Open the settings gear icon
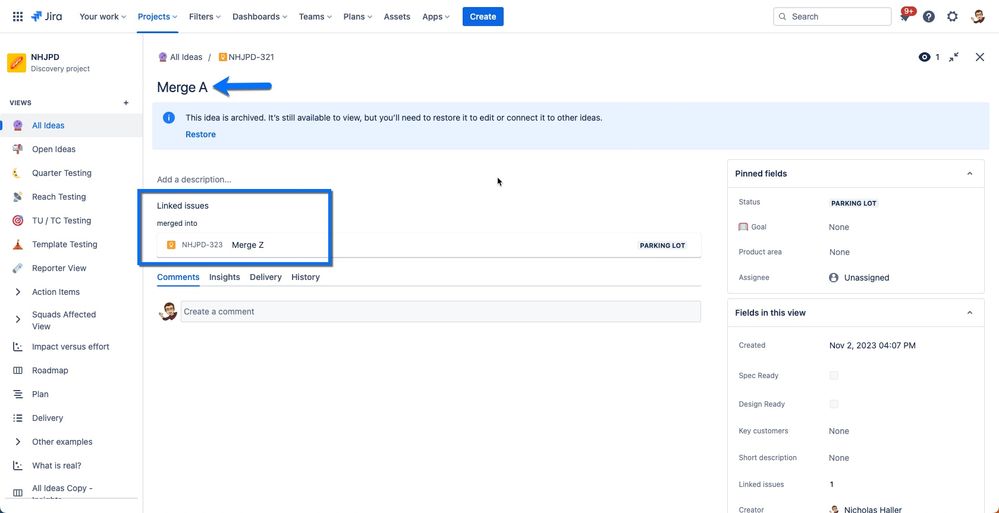The height and width of the screenshot is (513, 999). (952, 17)
